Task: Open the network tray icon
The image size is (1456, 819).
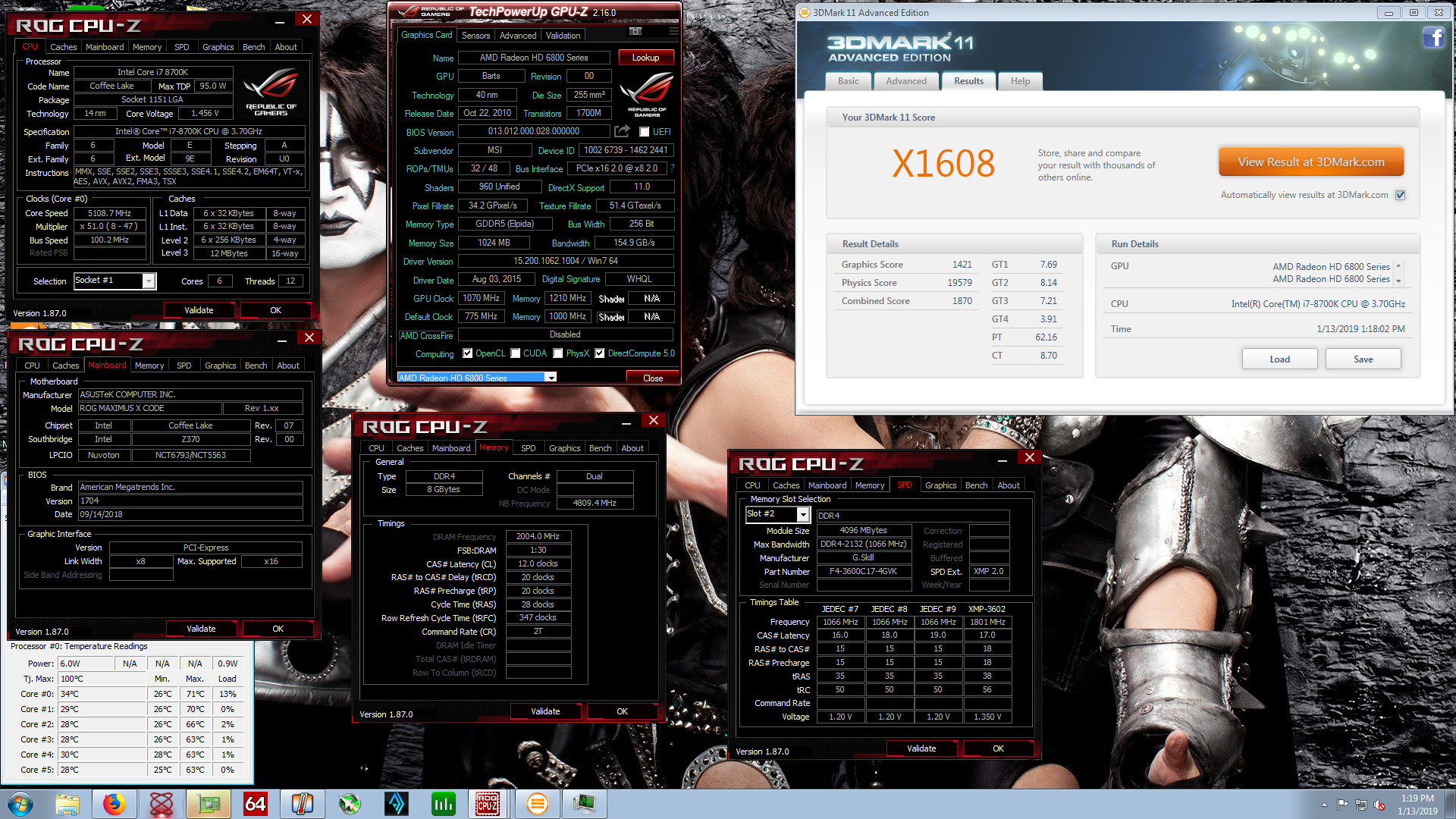Action: coord(1361,805)
